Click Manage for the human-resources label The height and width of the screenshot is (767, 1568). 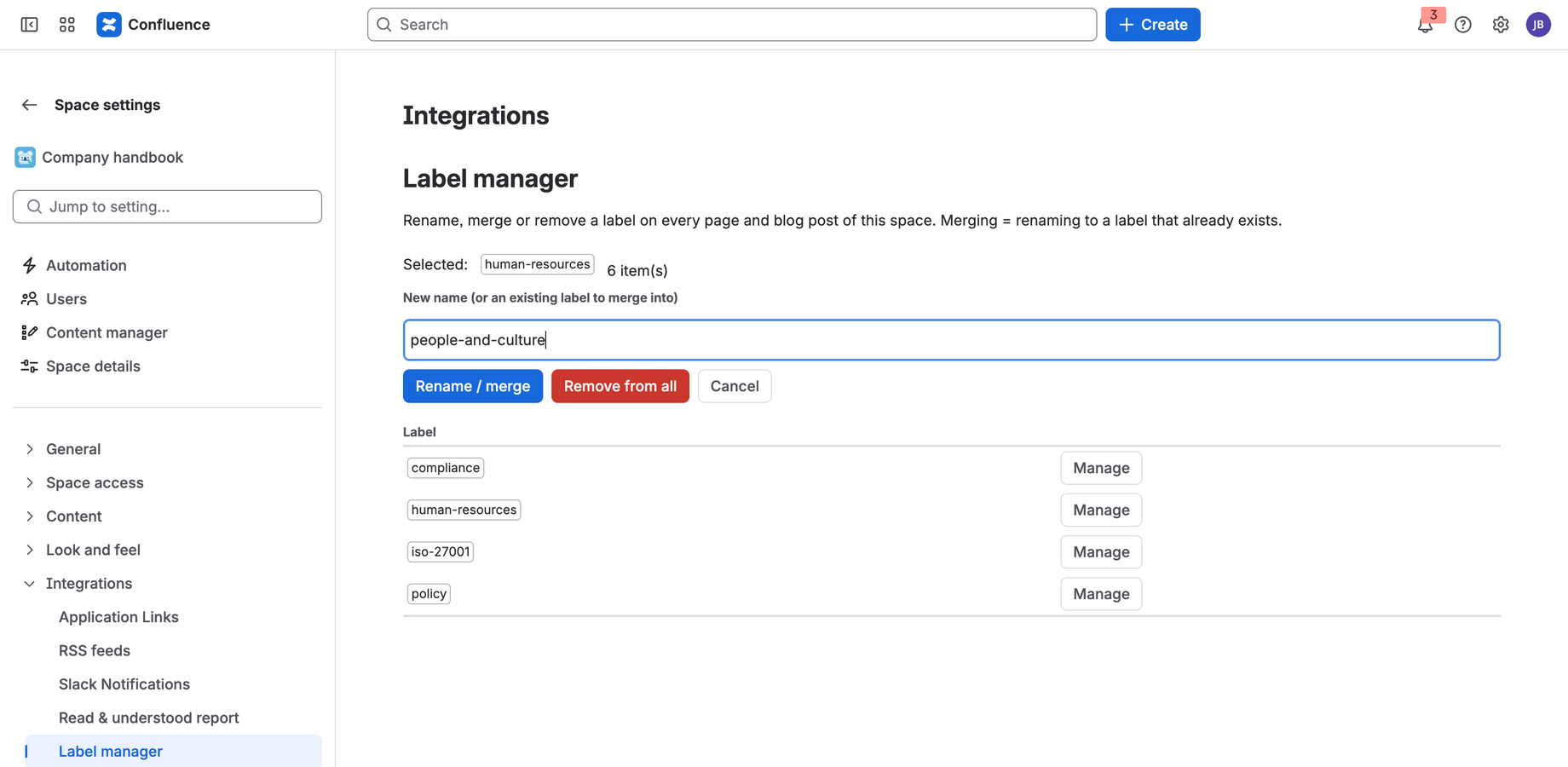point(1101,510)
